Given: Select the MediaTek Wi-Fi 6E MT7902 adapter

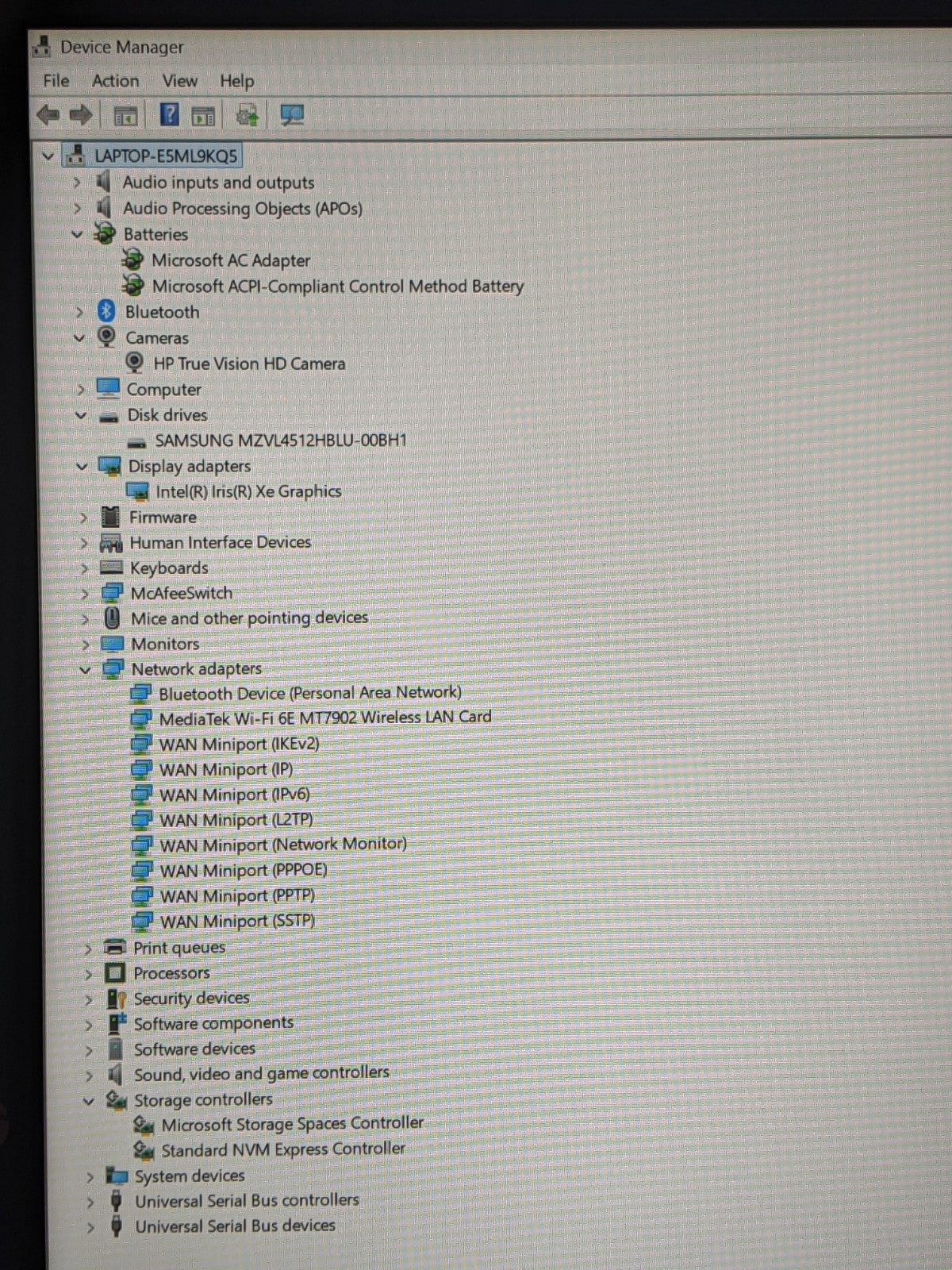Looking at the screenshot, I should 324,718.
